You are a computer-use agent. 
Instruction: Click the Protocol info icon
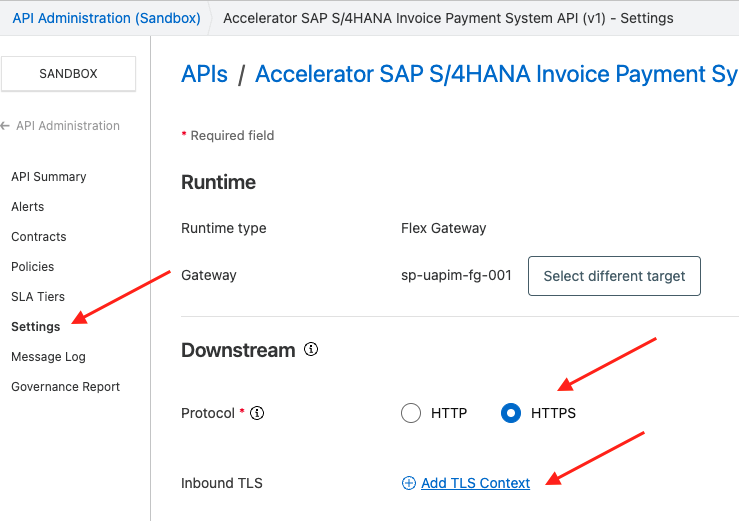tap(257, 413)
